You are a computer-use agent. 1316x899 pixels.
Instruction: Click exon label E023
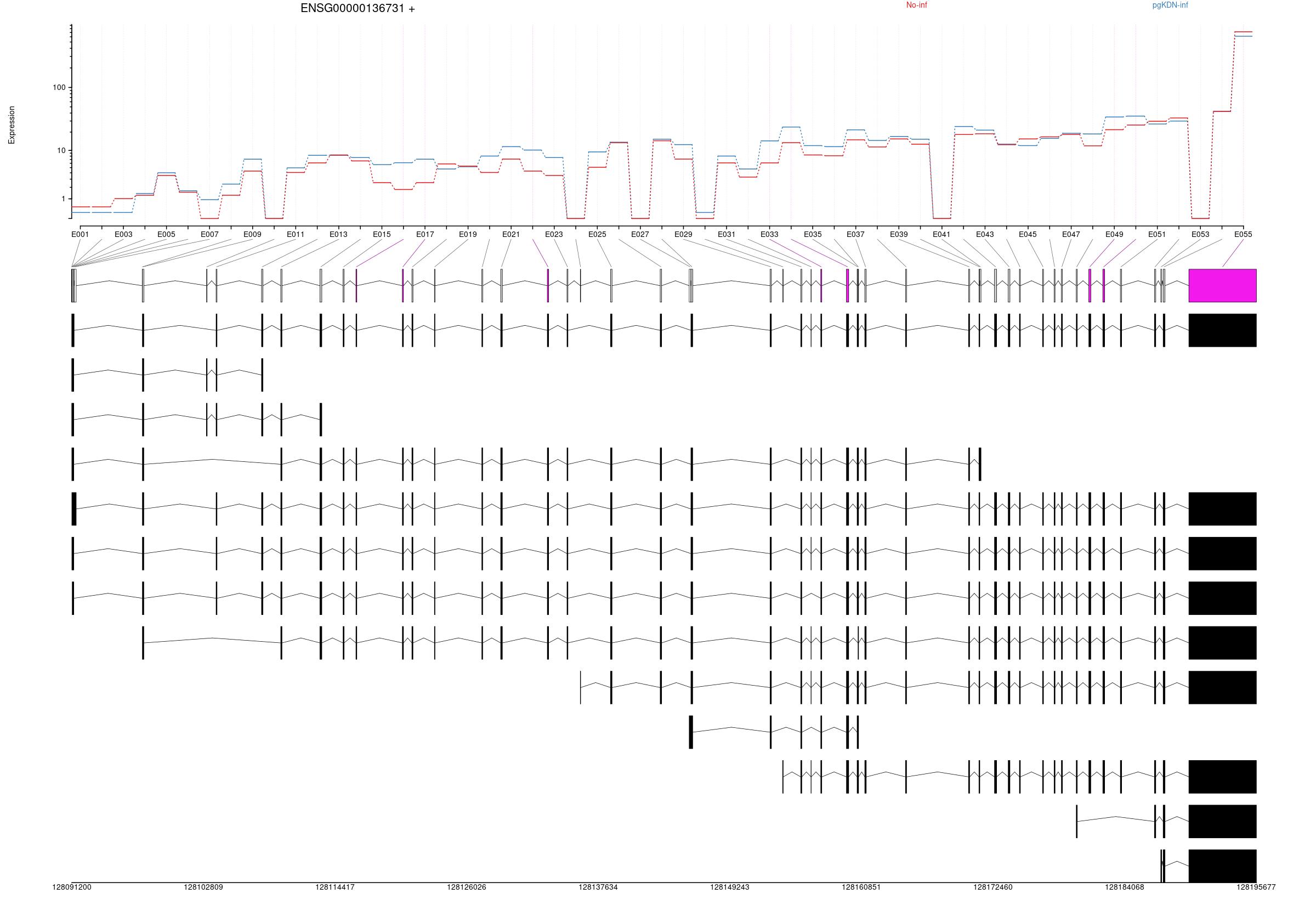pyautogui.click(x=554, y=234)
